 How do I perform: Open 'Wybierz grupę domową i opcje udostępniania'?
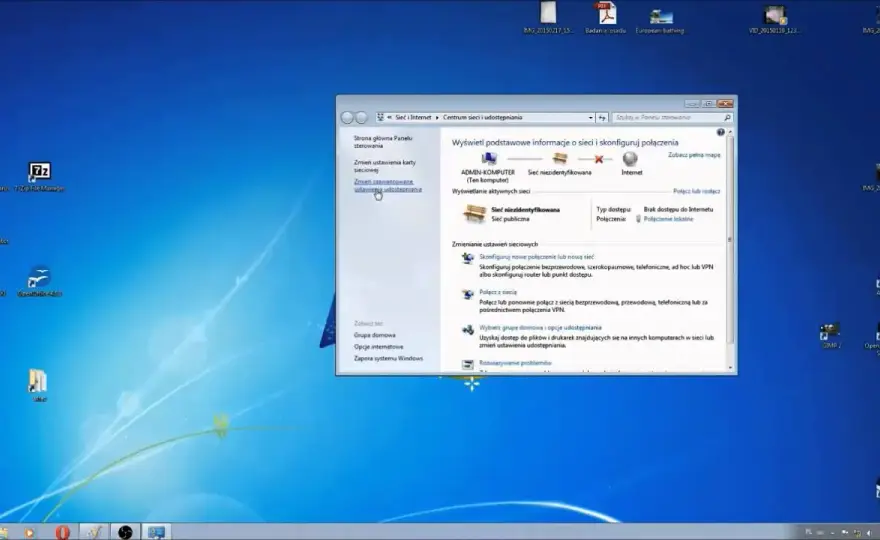point(540,327)
